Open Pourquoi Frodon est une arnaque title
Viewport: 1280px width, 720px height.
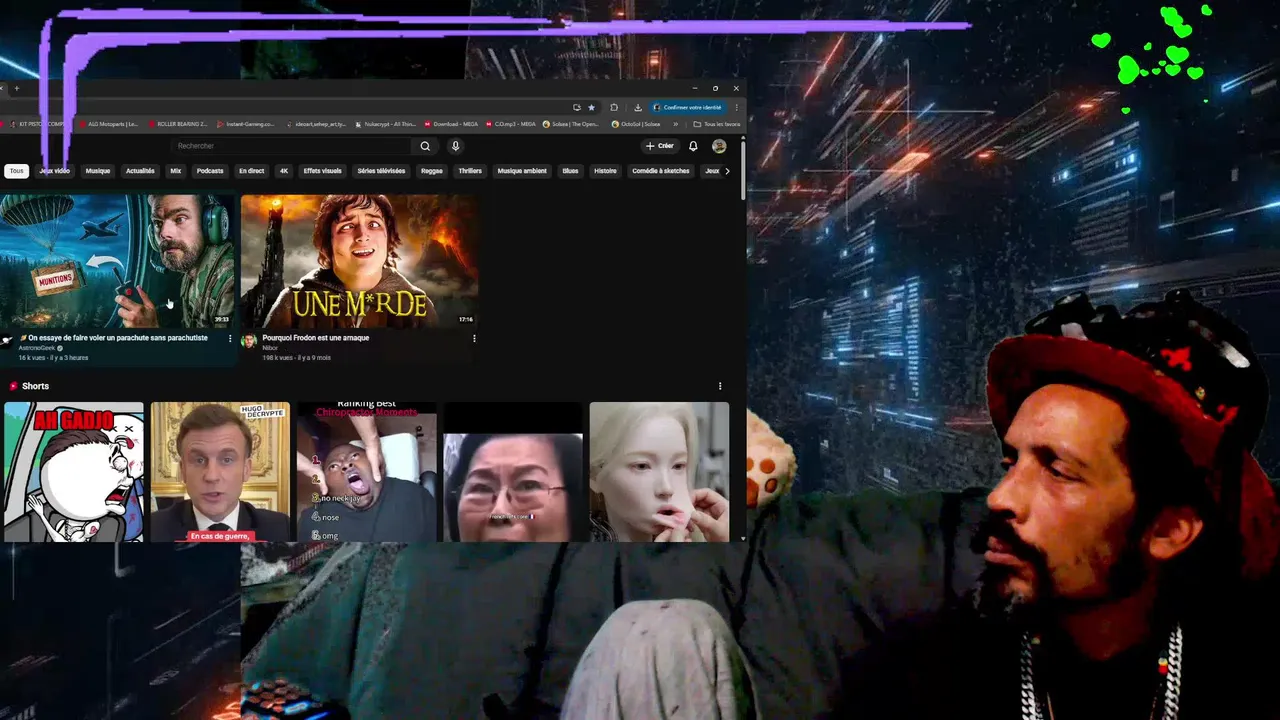click(x=316, y=338)
